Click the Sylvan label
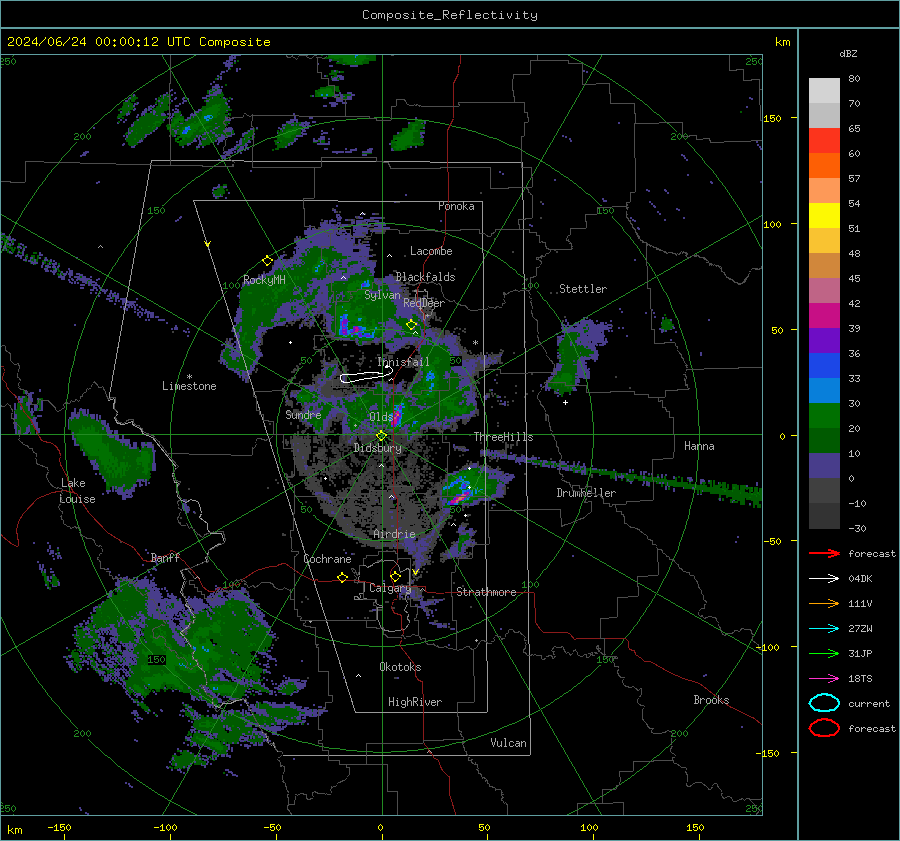The image size is (900, 841). (382, 295)
